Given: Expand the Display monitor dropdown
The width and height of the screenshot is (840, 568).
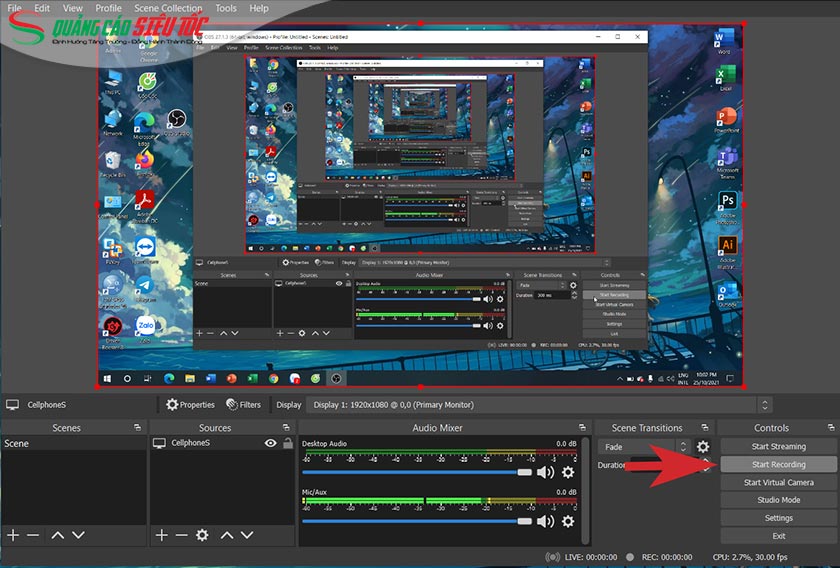Looking at the screenshot, I should [x=765, y=405].
